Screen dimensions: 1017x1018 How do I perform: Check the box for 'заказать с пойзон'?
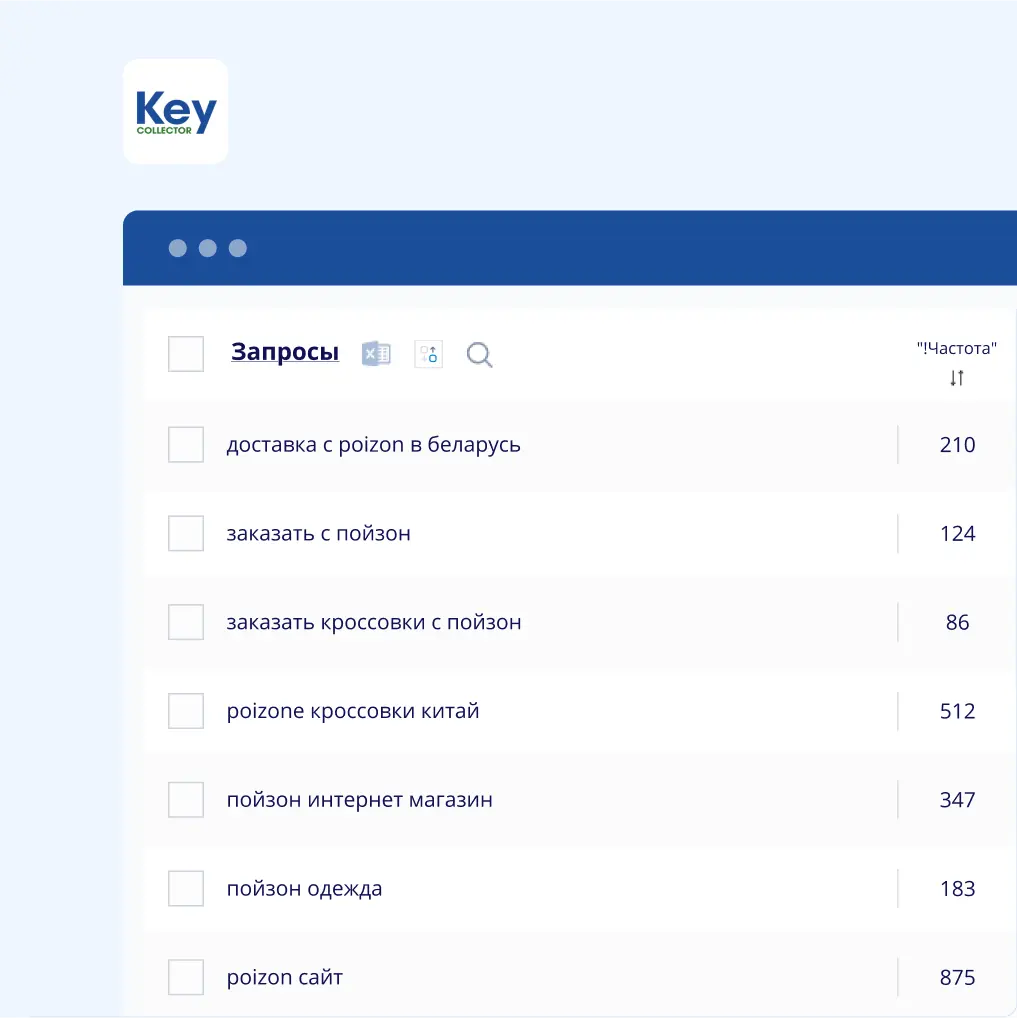pyautogui.click(x=186, y=533)
